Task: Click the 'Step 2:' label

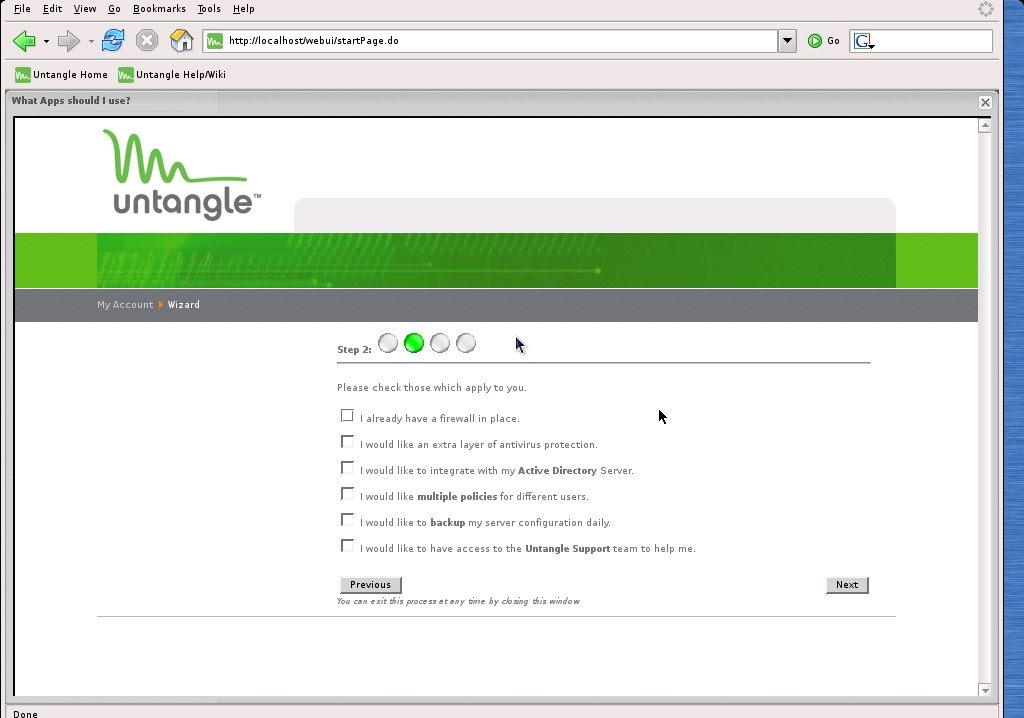Action: (x=354, y=350)
